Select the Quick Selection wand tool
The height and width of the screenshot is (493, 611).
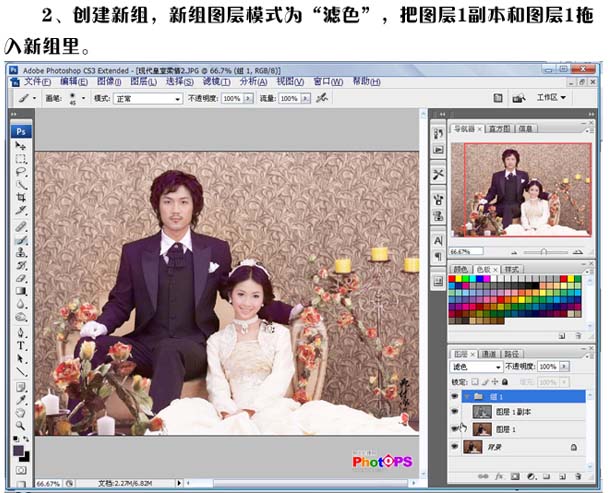point(21,184)
